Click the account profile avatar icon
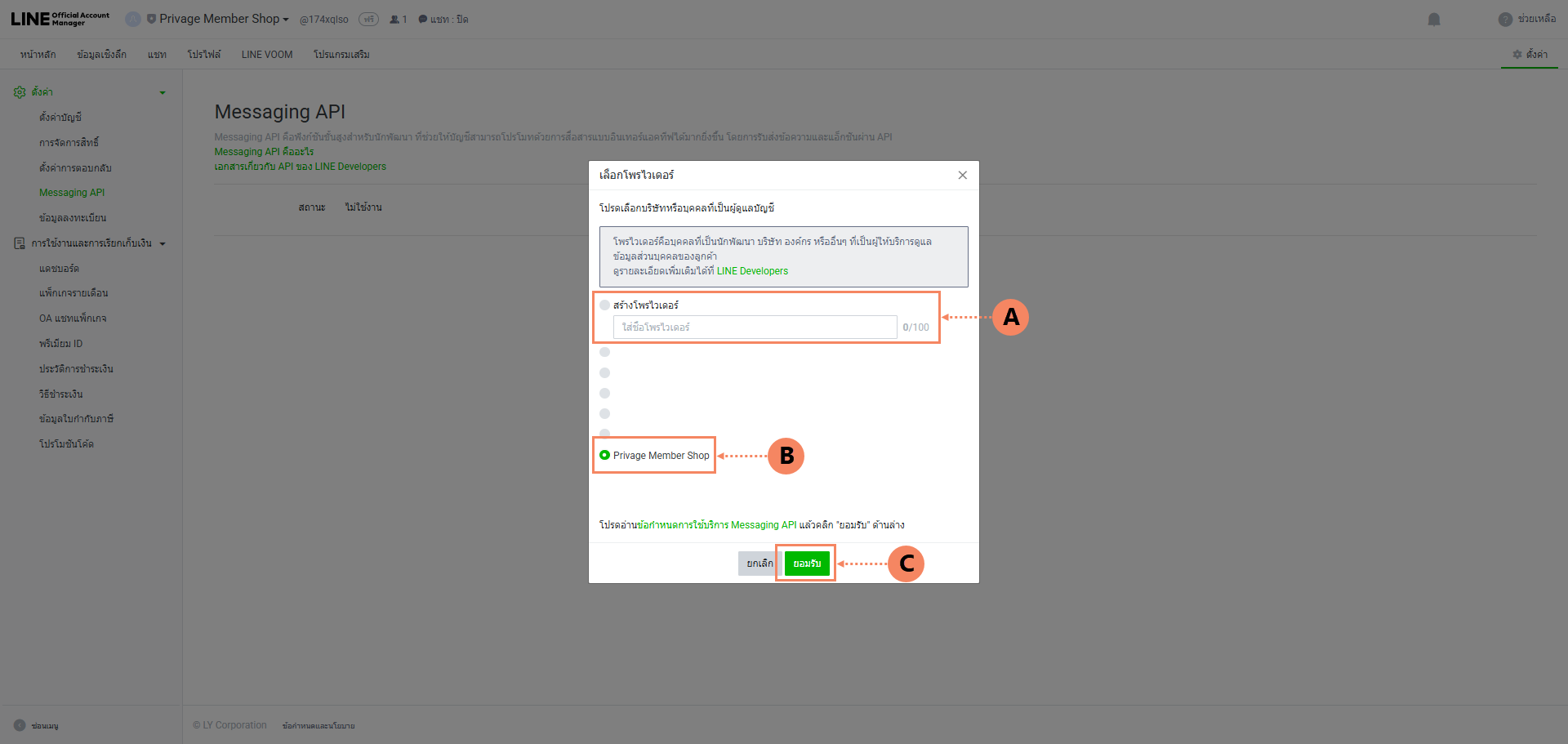 tap(133, 20)
